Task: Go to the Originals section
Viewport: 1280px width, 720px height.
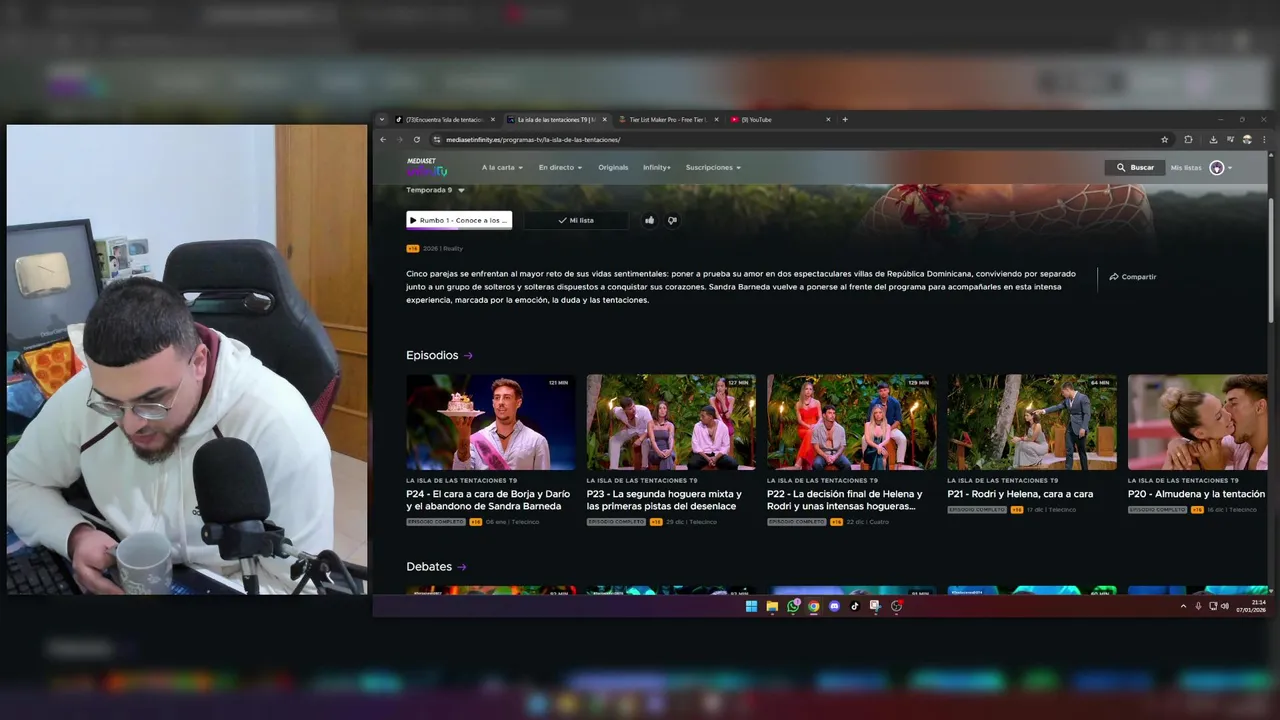Action: pos(613,168)
